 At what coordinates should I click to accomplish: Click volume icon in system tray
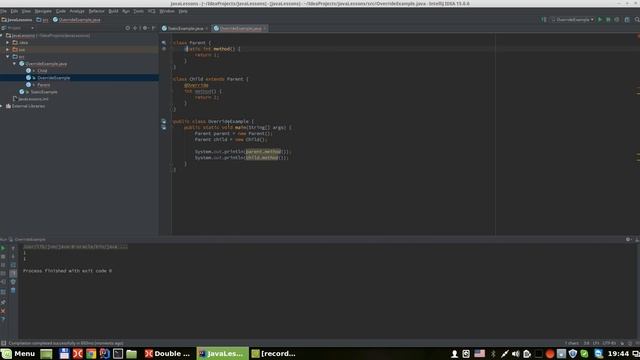tap(516, 353)
